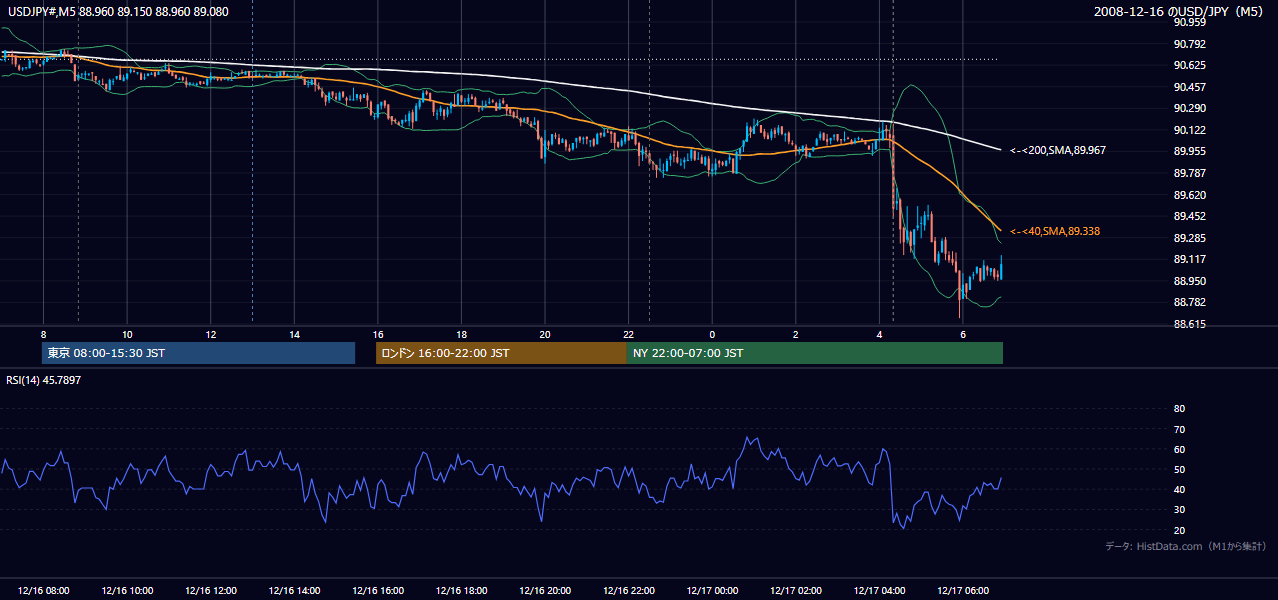Image resolution: width=1278 pixels, height=600 pixels.
Task: Click hour label 2 on chart time axis
Action: [x=796, y=334]
